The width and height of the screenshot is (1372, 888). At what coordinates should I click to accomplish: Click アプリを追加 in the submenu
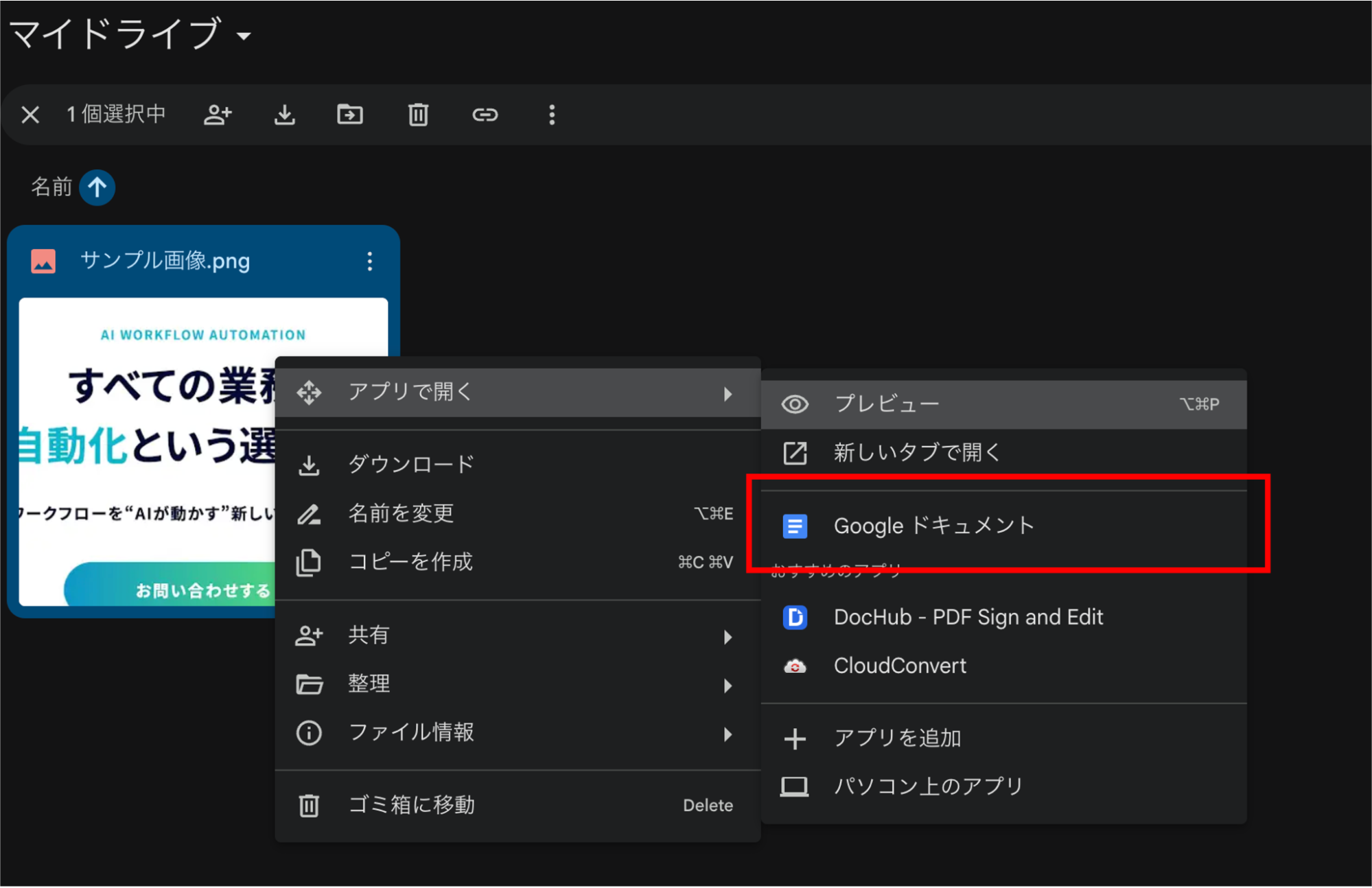click(898, 738)
